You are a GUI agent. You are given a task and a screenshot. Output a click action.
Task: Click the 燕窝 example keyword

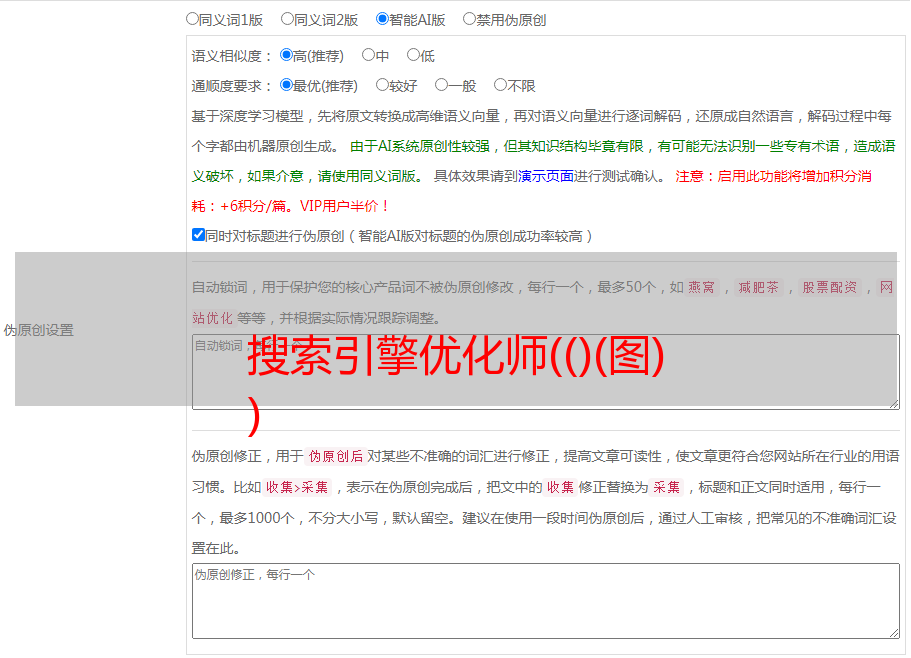(702, 287)
